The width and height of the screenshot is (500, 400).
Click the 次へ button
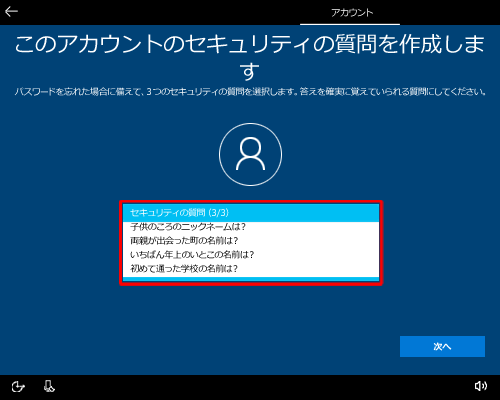(x=442, y=347)
